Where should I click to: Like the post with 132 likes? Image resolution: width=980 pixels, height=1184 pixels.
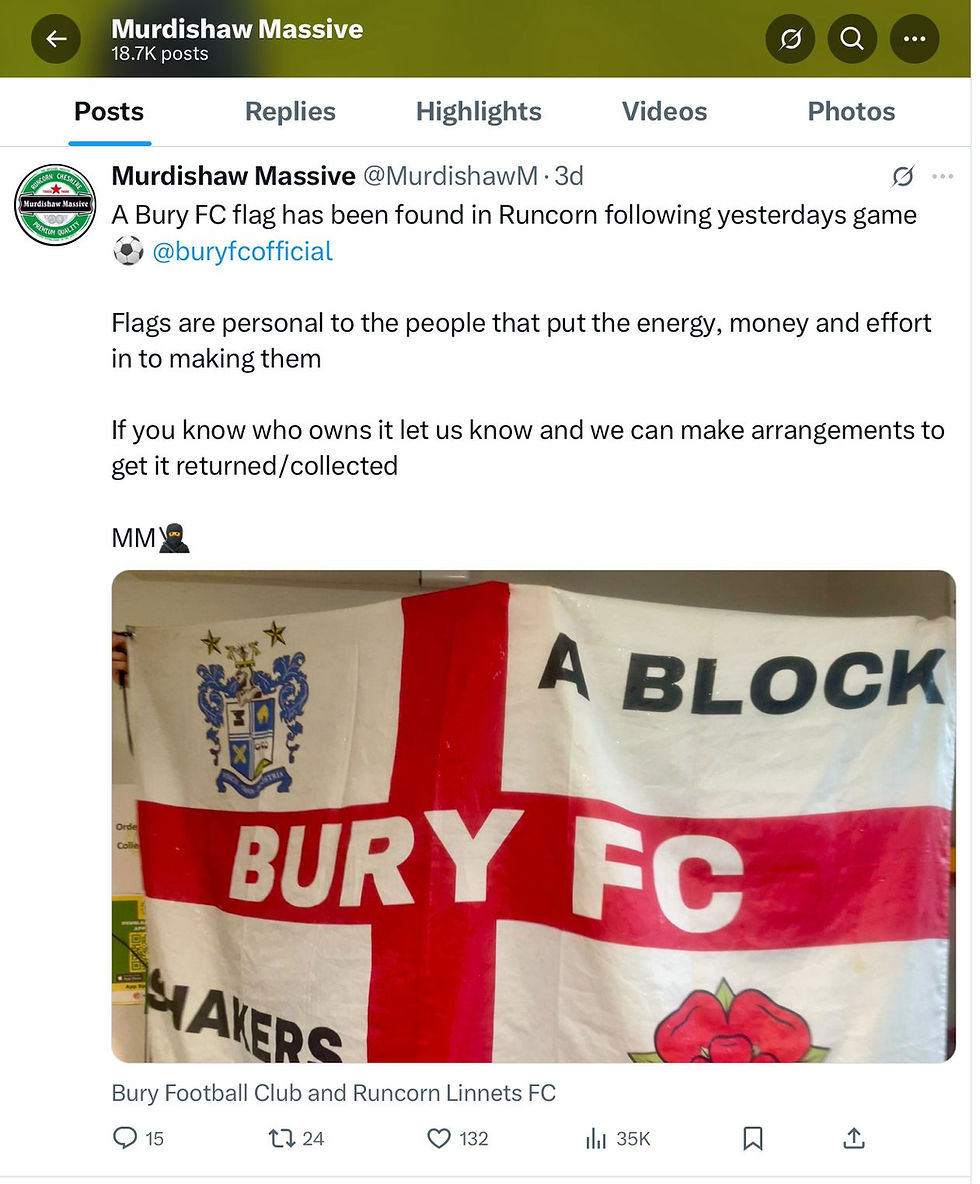(458, 1138)
